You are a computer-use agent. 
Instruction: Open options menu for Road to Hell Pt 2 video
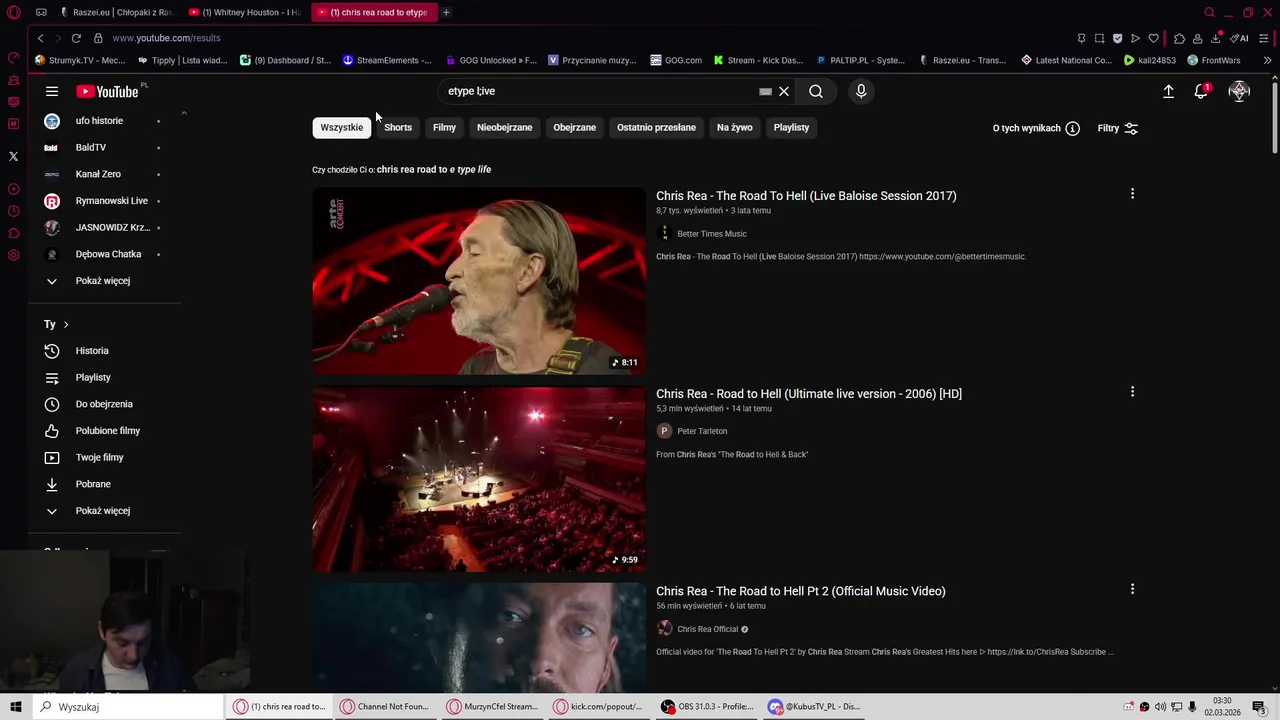(1132, 589)
